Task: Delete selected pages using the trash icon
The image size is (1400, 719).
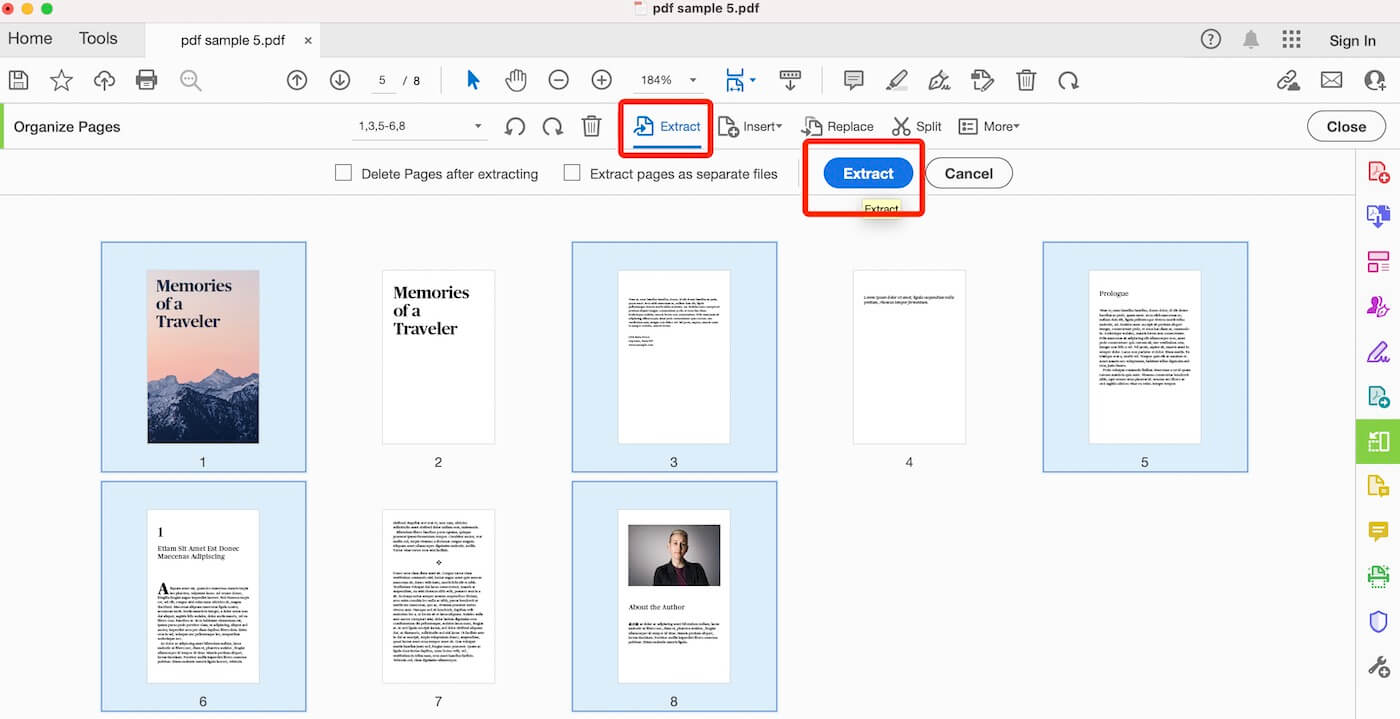Action: [x=591, y=126]
